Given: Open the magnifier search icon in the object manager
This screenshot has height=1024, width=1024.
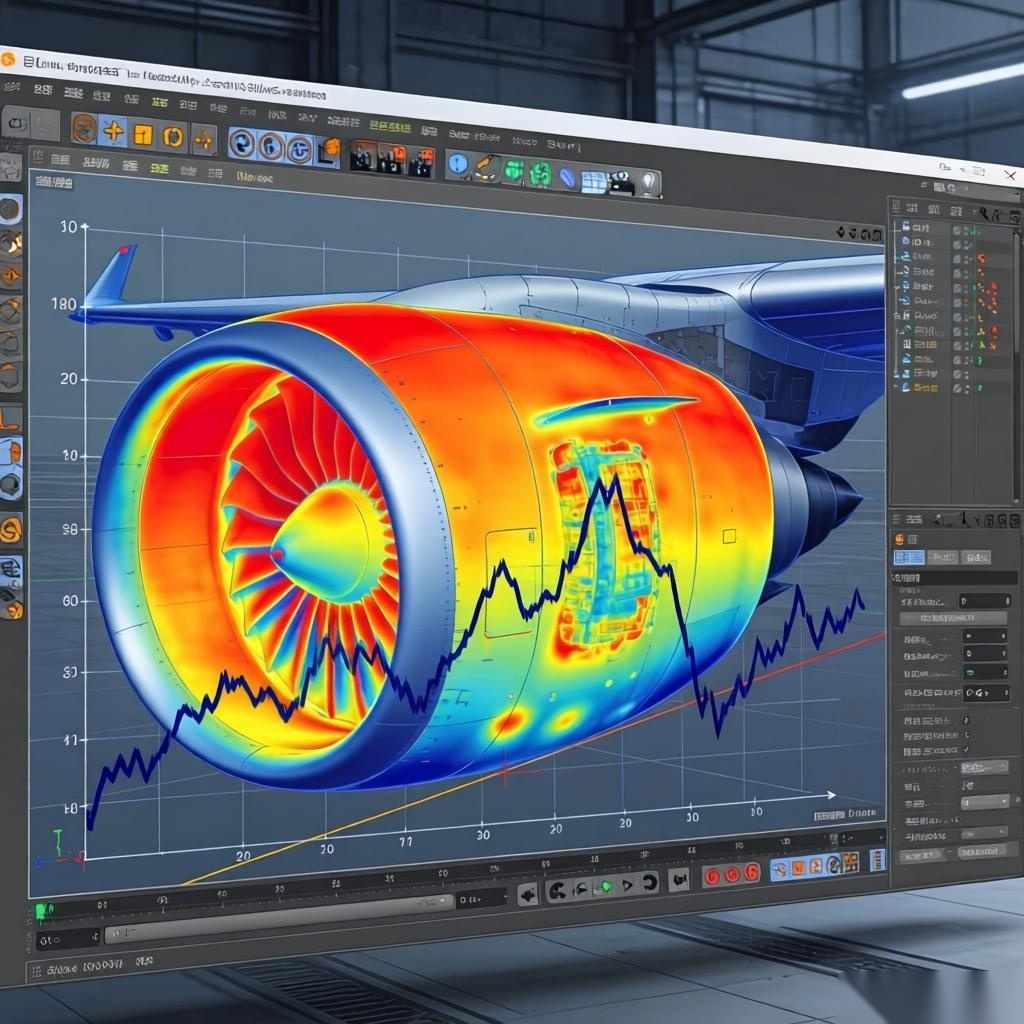Looking at the screenshot, I should click(x=984, y=213).
